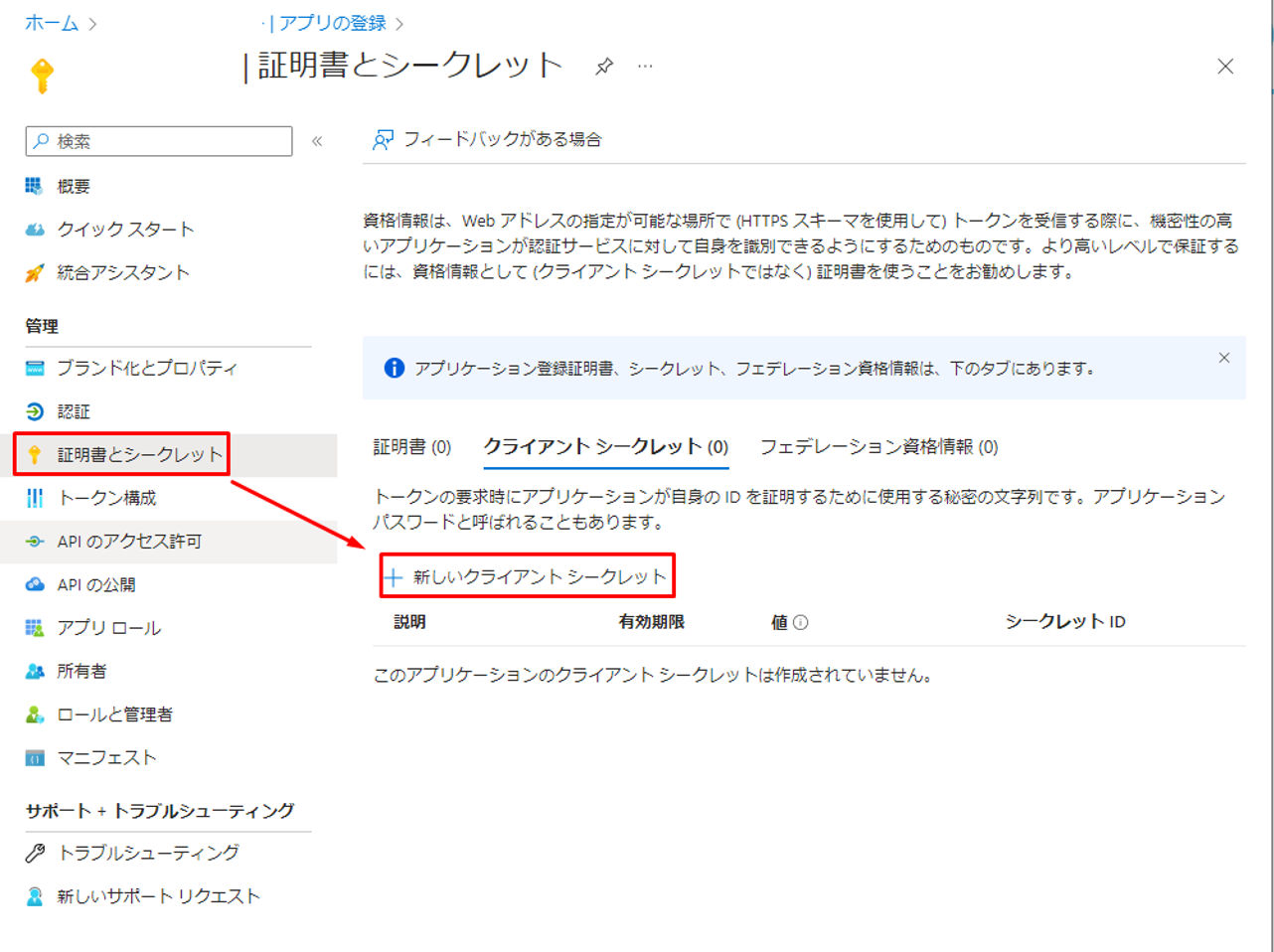Click the 所有者 people icon
Image resolution: width=1274 pixels, height=952 pixels.
35,672
